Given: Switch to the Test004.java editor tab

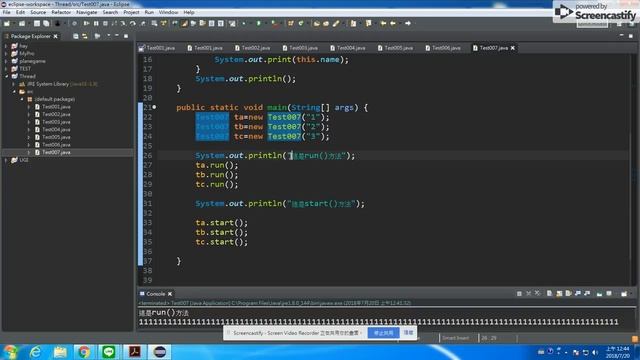Looking at the screenshot, I should (x=348, y=48).
